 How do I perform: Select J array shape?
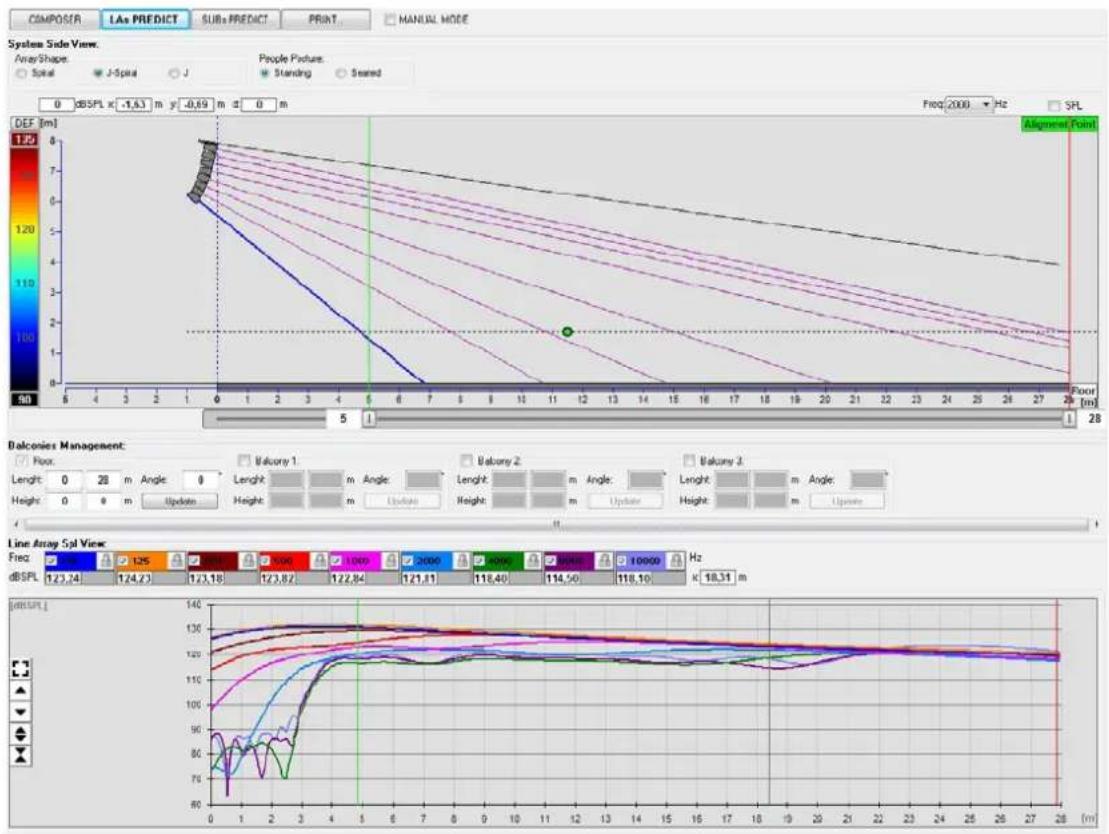(173, 74)
